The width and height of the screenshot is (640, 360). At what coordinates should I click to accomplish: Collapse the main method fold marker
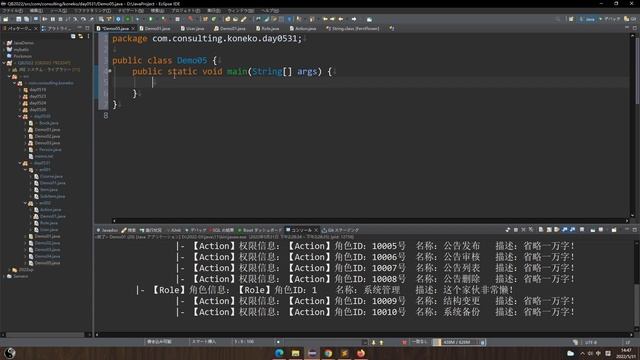[109, 71]
